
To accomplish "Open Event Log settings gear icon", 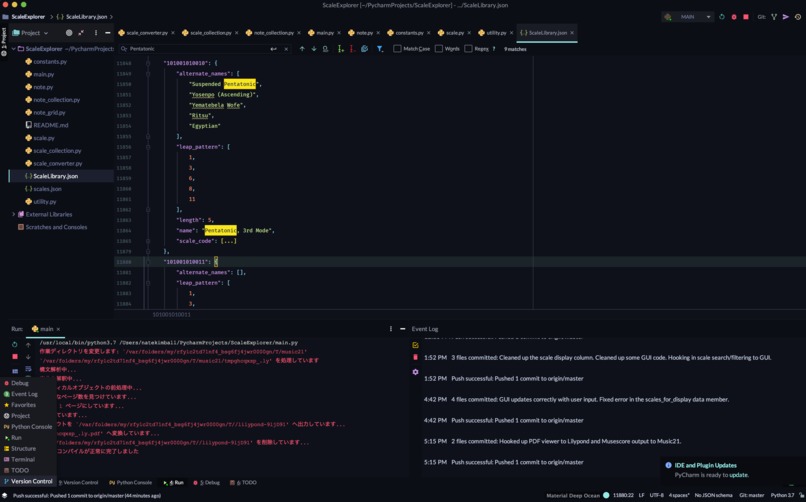I will click(415, 371).
